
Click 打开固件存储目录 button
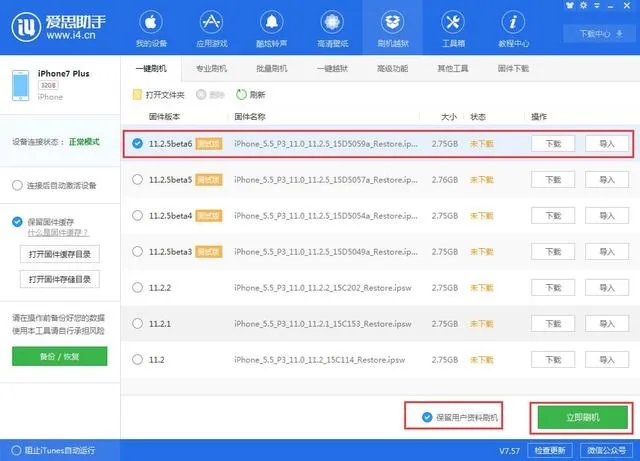click(60, 279)
